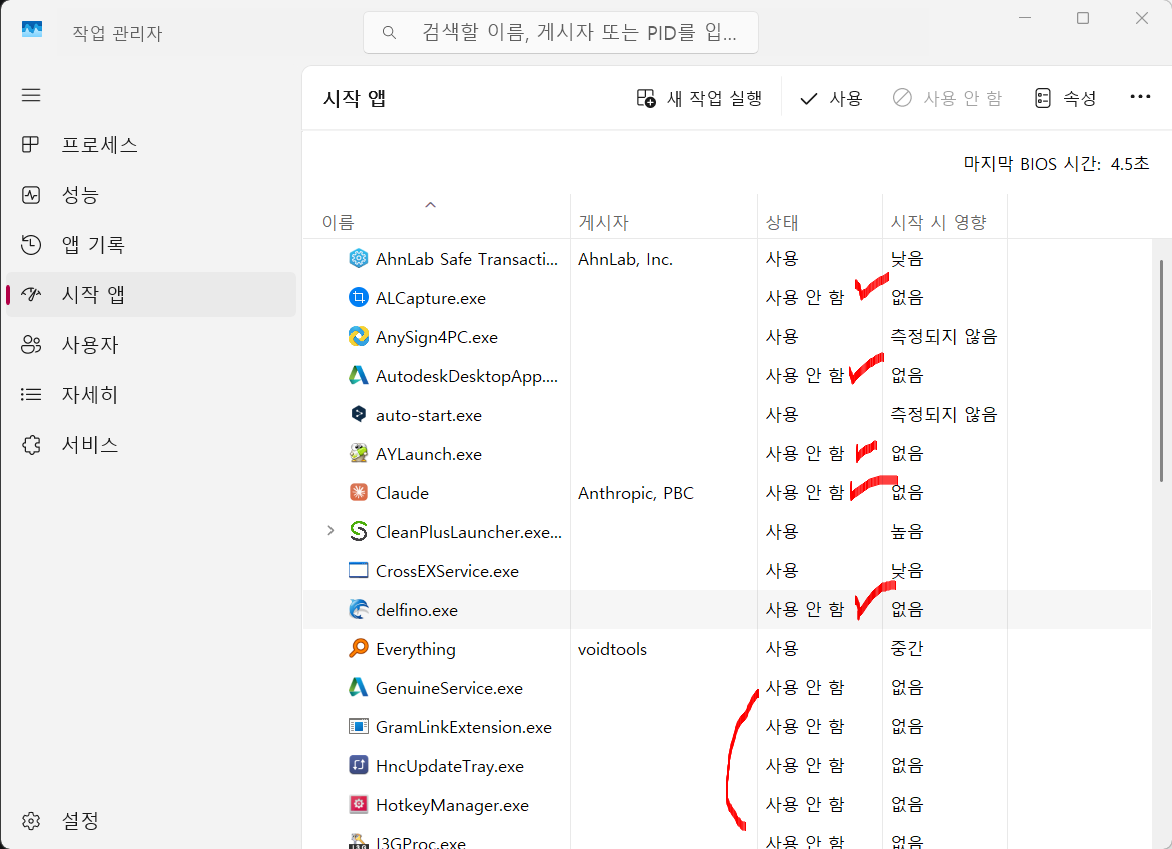Screen dimensions: 1172x849
Task: Click the 중간 impact value for Everything
Action: pos(907,648)
